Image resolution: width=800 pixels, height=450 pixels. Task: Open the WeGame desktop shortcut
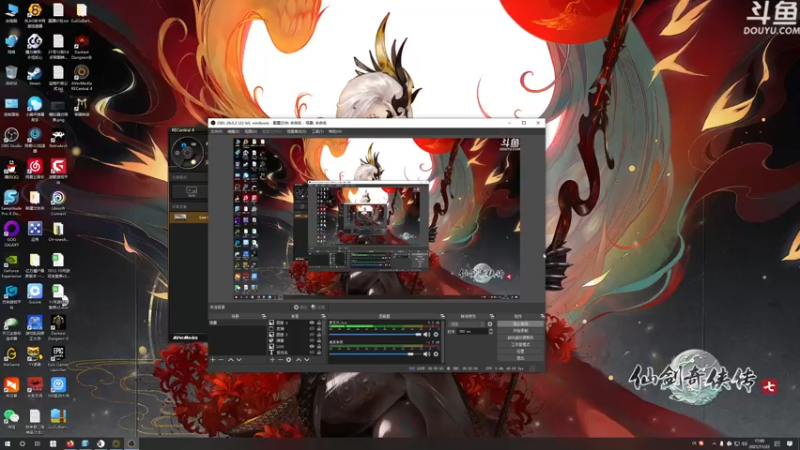(x=11, y=356)
